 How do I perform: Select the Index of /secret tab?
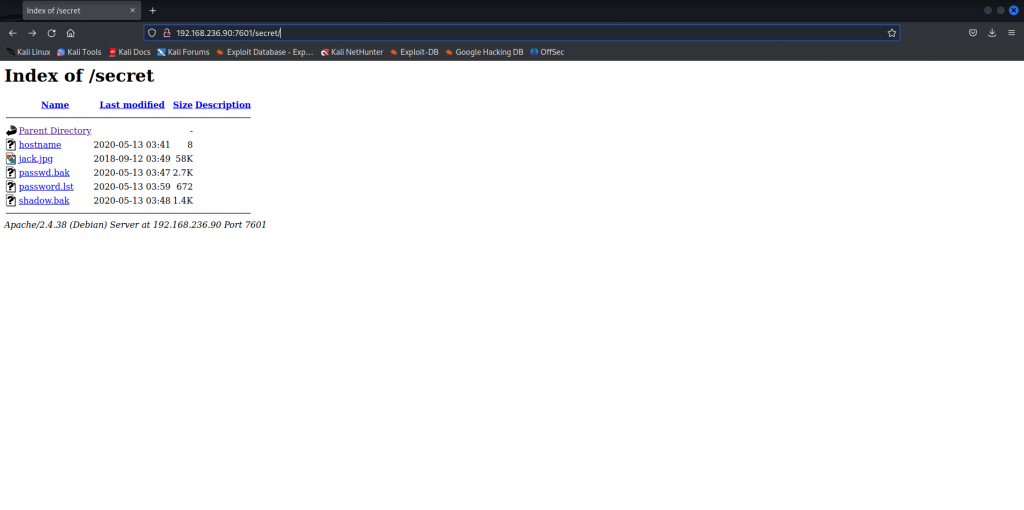[x=82, y=10]
